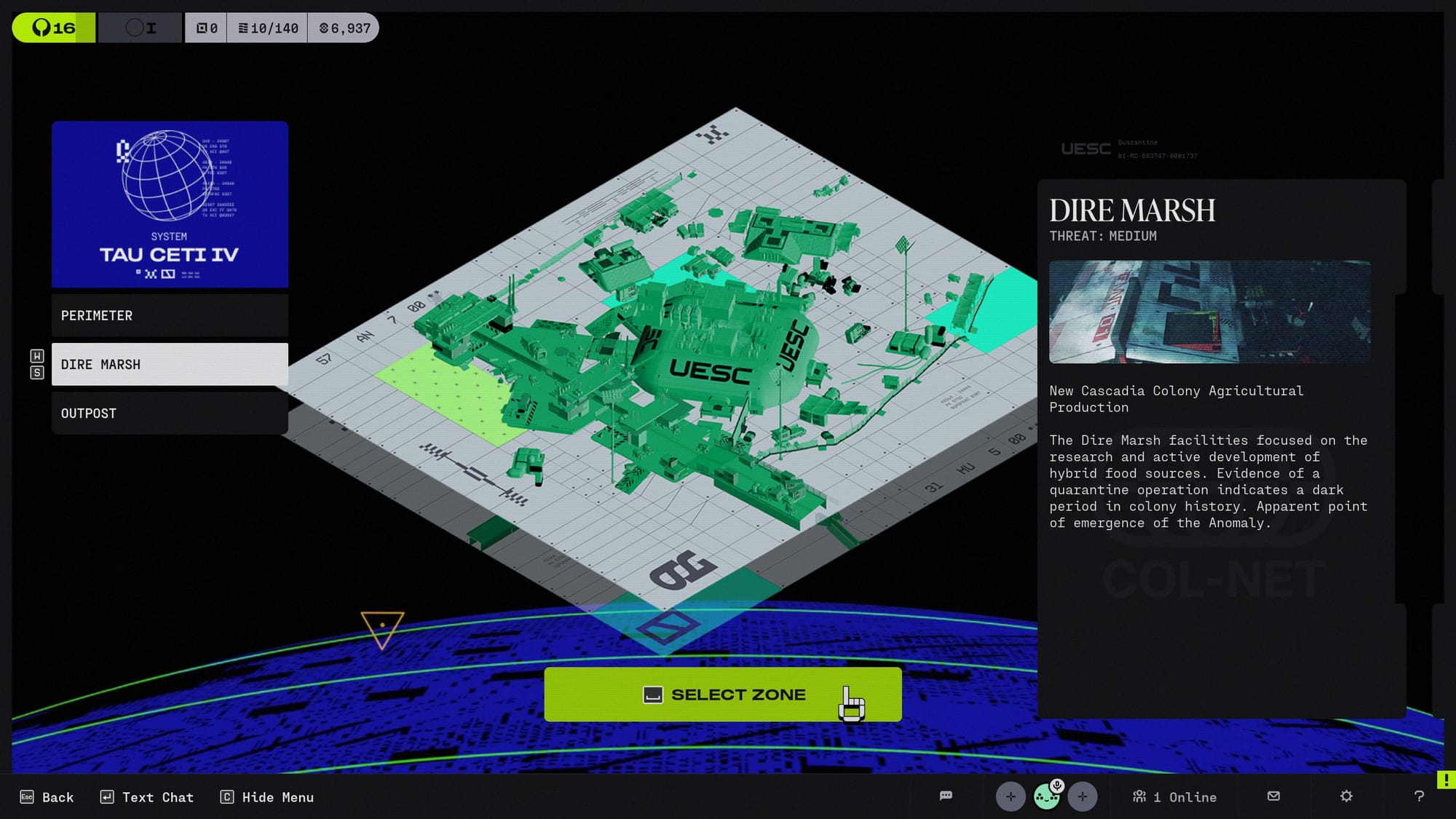
Task: Choose the Outpost zone
Action: point(170,413)
